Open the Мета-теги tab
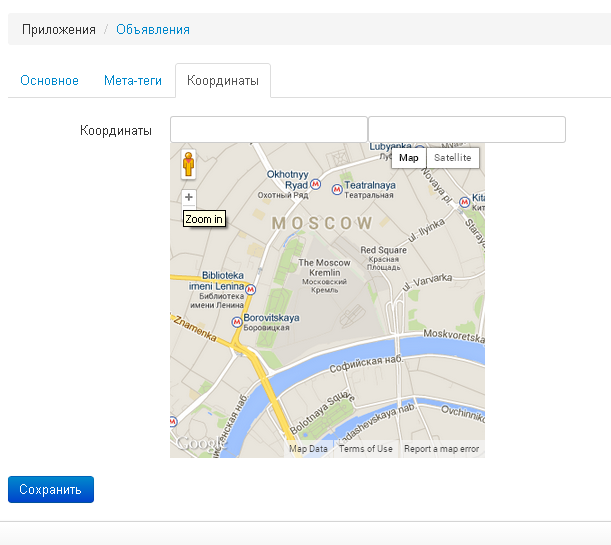The image size is (611, 545). [x=132, y=81]
